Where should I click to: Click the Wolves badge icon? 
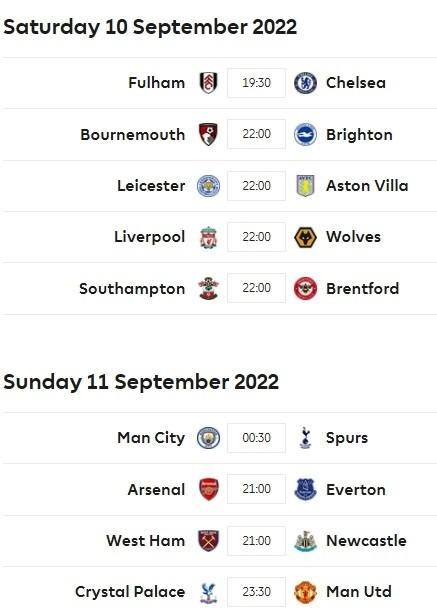pos(305,237)
